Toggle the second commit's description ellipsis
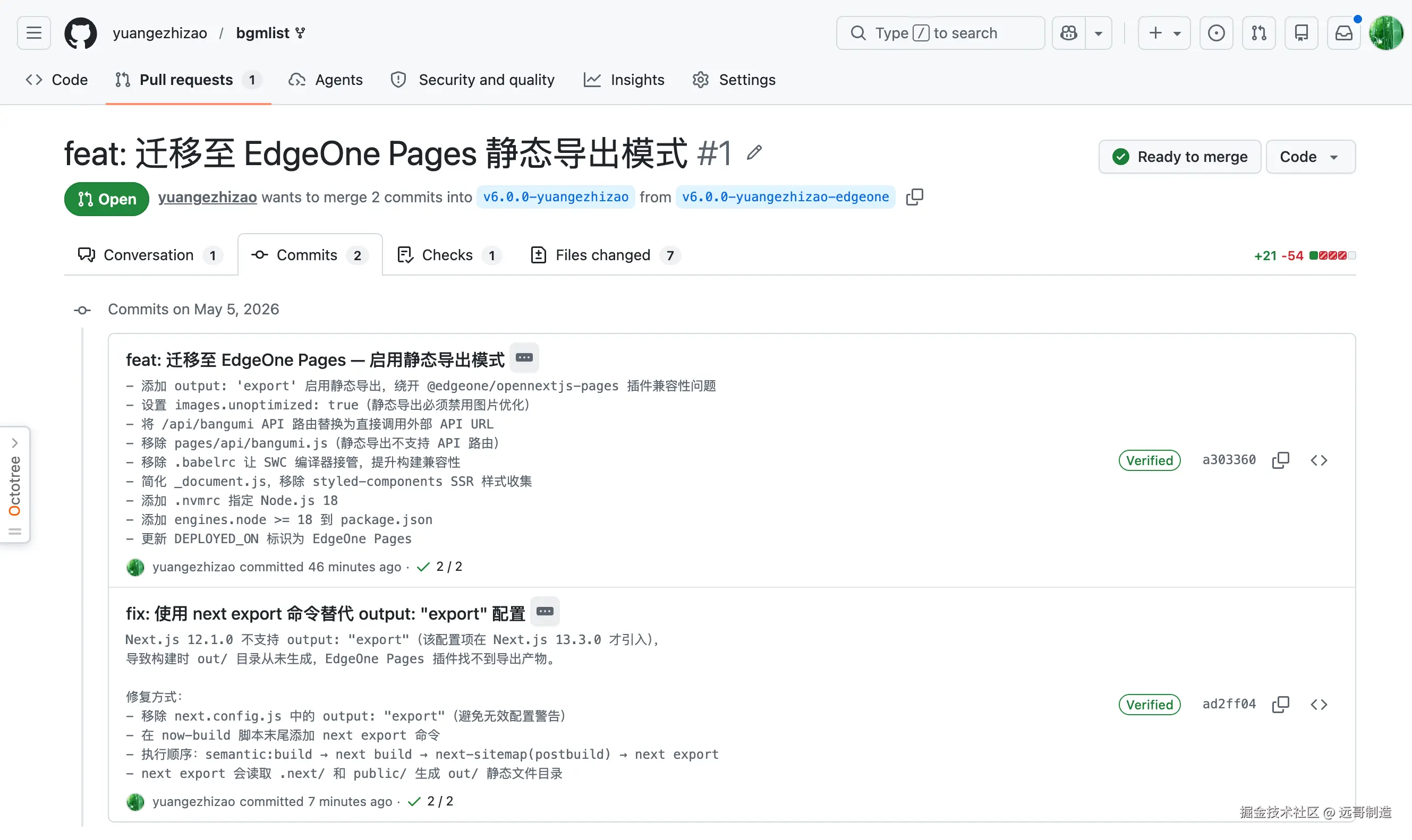 coord(545,611)
